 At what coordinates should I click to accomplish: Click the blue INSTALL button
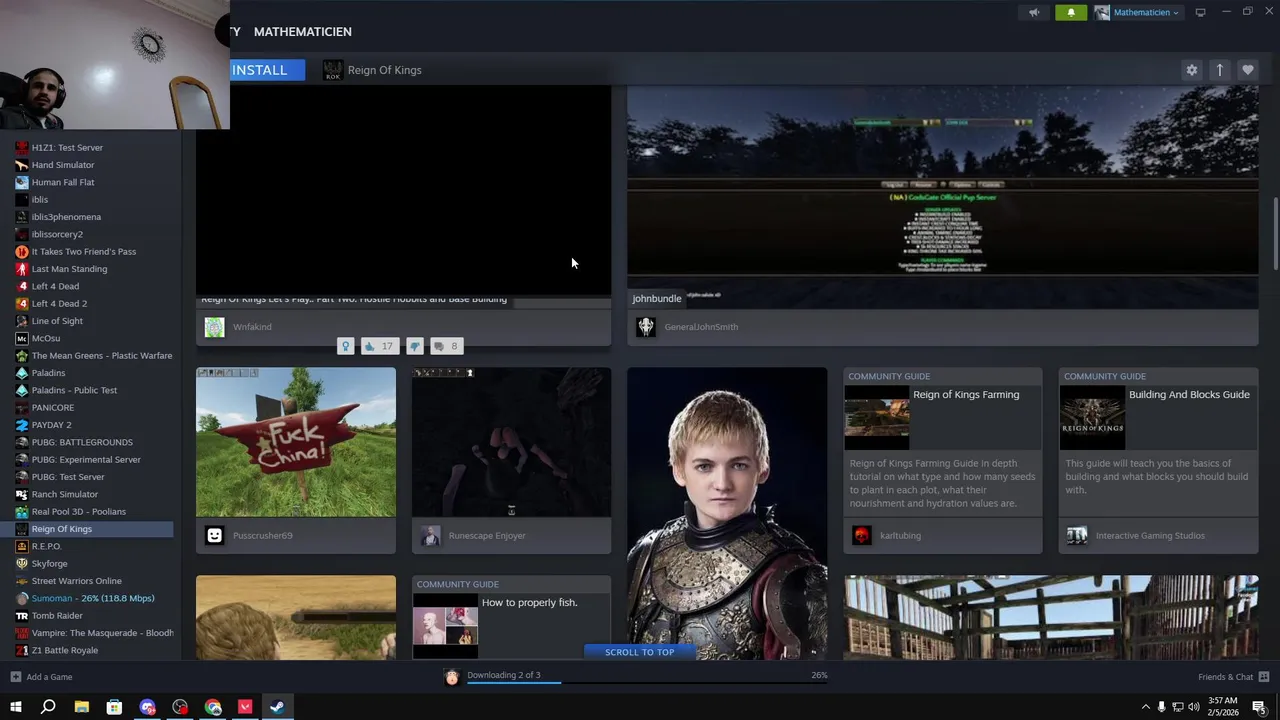pyautogui.click(x=266, y=70)
